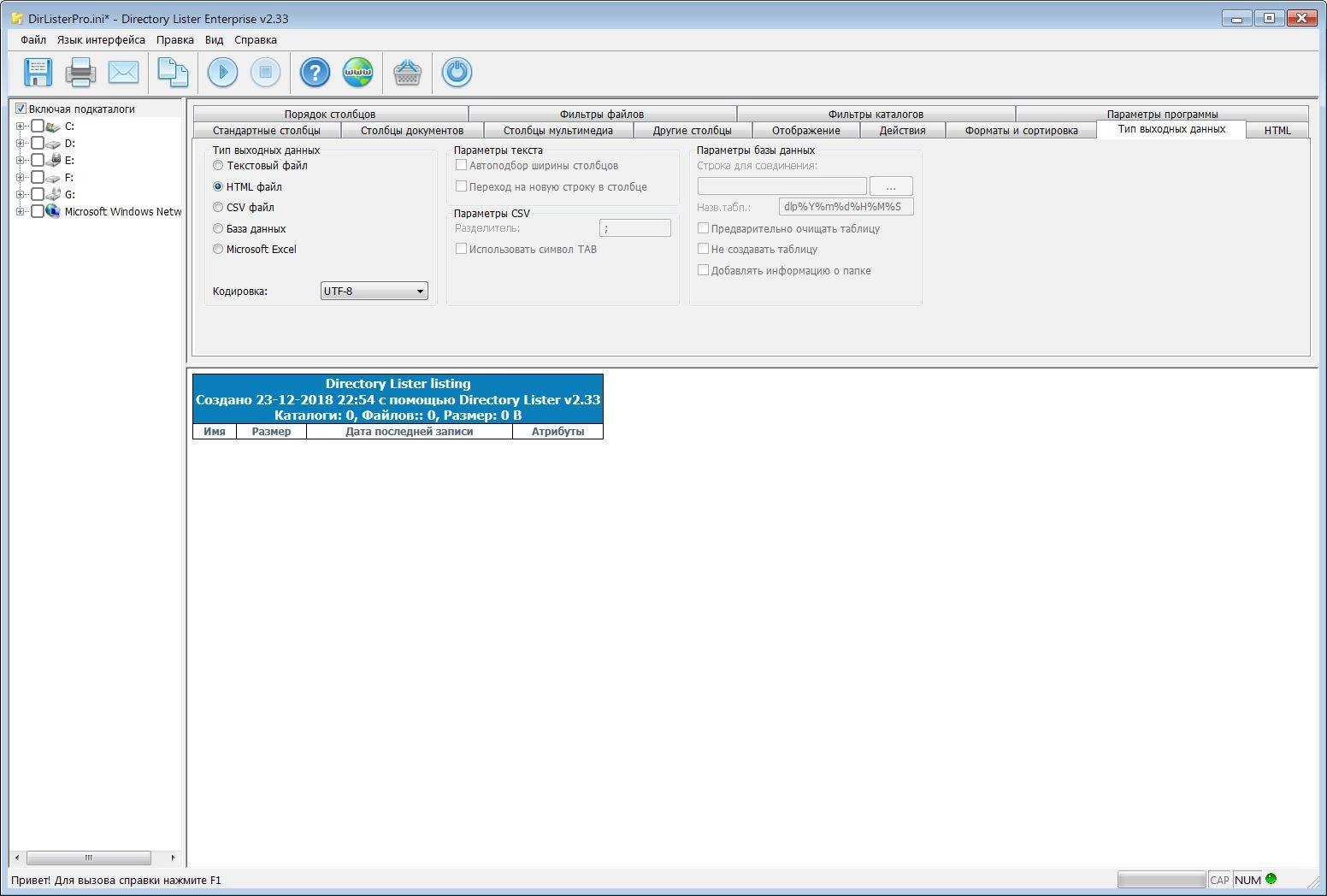Expand Microsoft Windows Network node
This screenshot has height=896, width=1327.
point(21,211)
